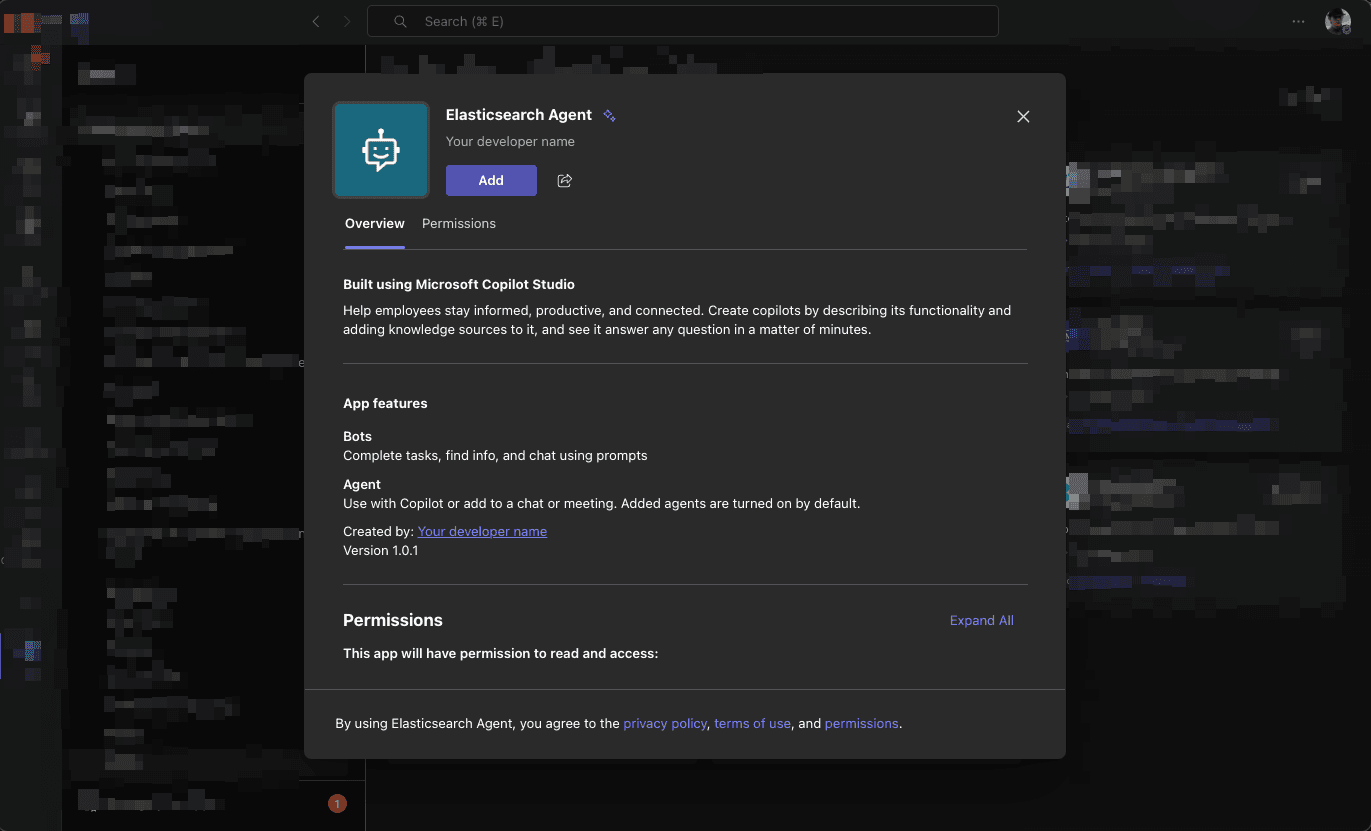Open the more options ellipsis menu

tap(1298, 21)
